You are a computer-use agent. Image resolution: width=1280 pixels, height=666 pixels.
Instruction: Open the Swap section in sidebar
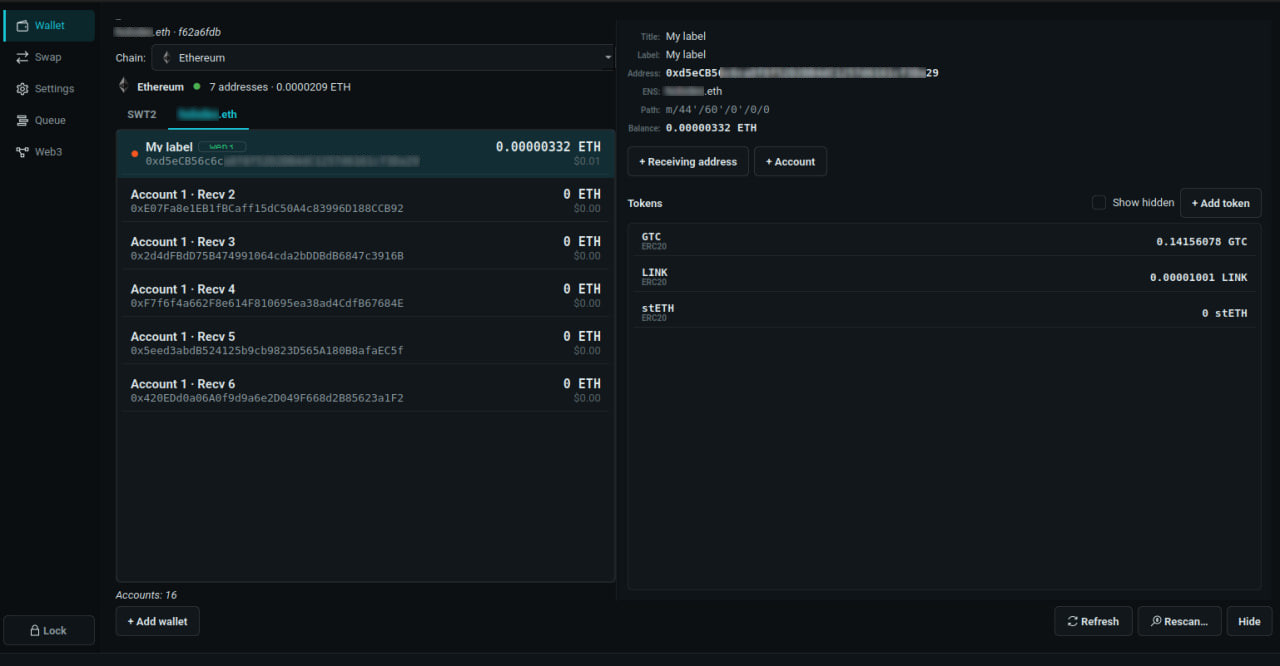coord(49,57)
